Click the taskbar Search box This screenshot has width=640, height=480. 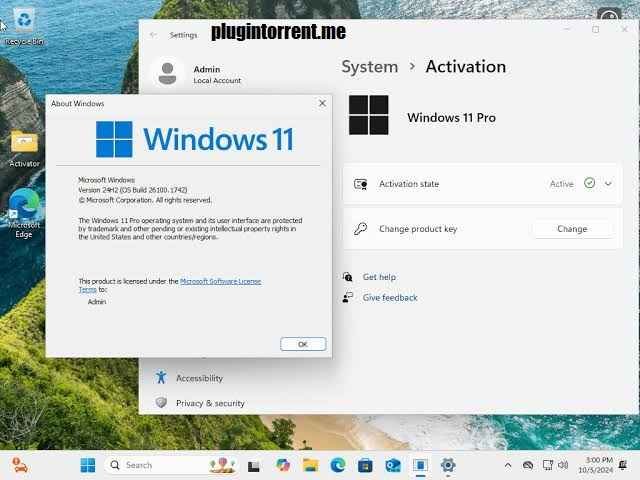pyautogui.click(x=171, y=465)
